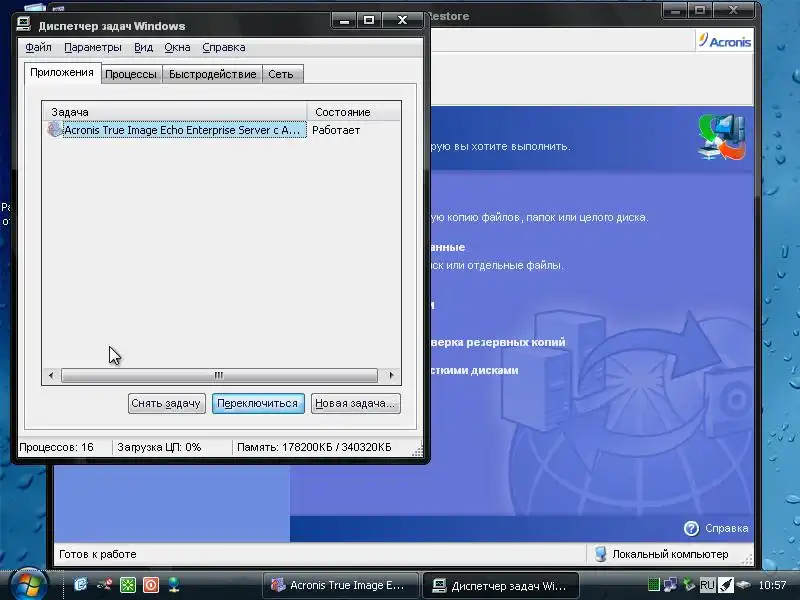Viewport: 800px width, 600px height.
Task: Click the horizontal scrollbar right arrow
Action: coord(391,376)
